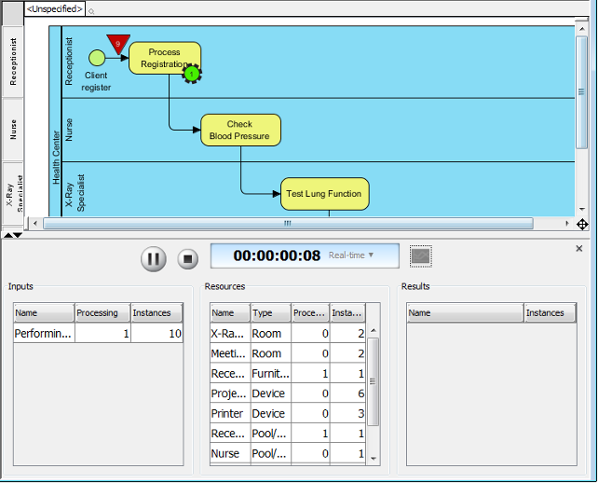The height and width of the screenshot is (483, 598).
Task: Click diagram vertical scrollbar down arrow
Action: pyautogui.click(x=582, y=209)
